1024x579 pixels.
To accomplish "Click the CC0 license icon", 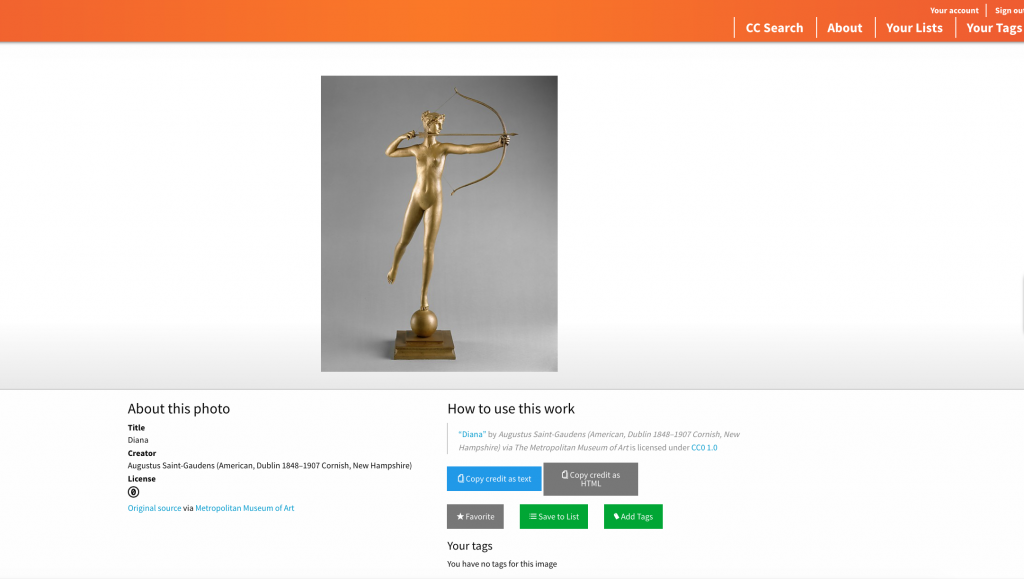I will point(133,492).
